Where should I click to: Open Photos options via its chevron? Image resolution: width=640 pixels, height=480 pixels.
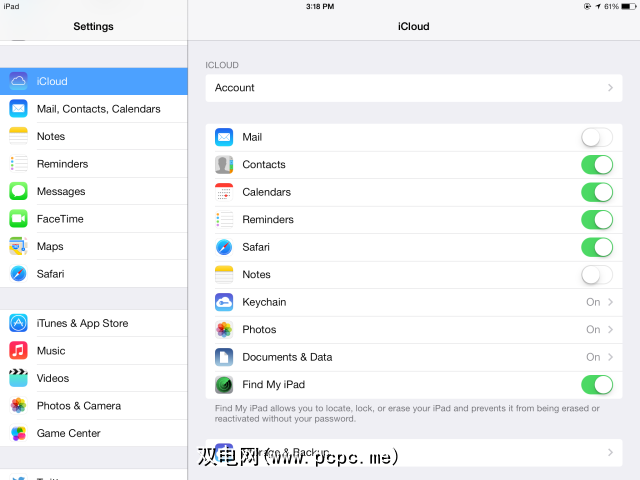(x=610, y=329)
